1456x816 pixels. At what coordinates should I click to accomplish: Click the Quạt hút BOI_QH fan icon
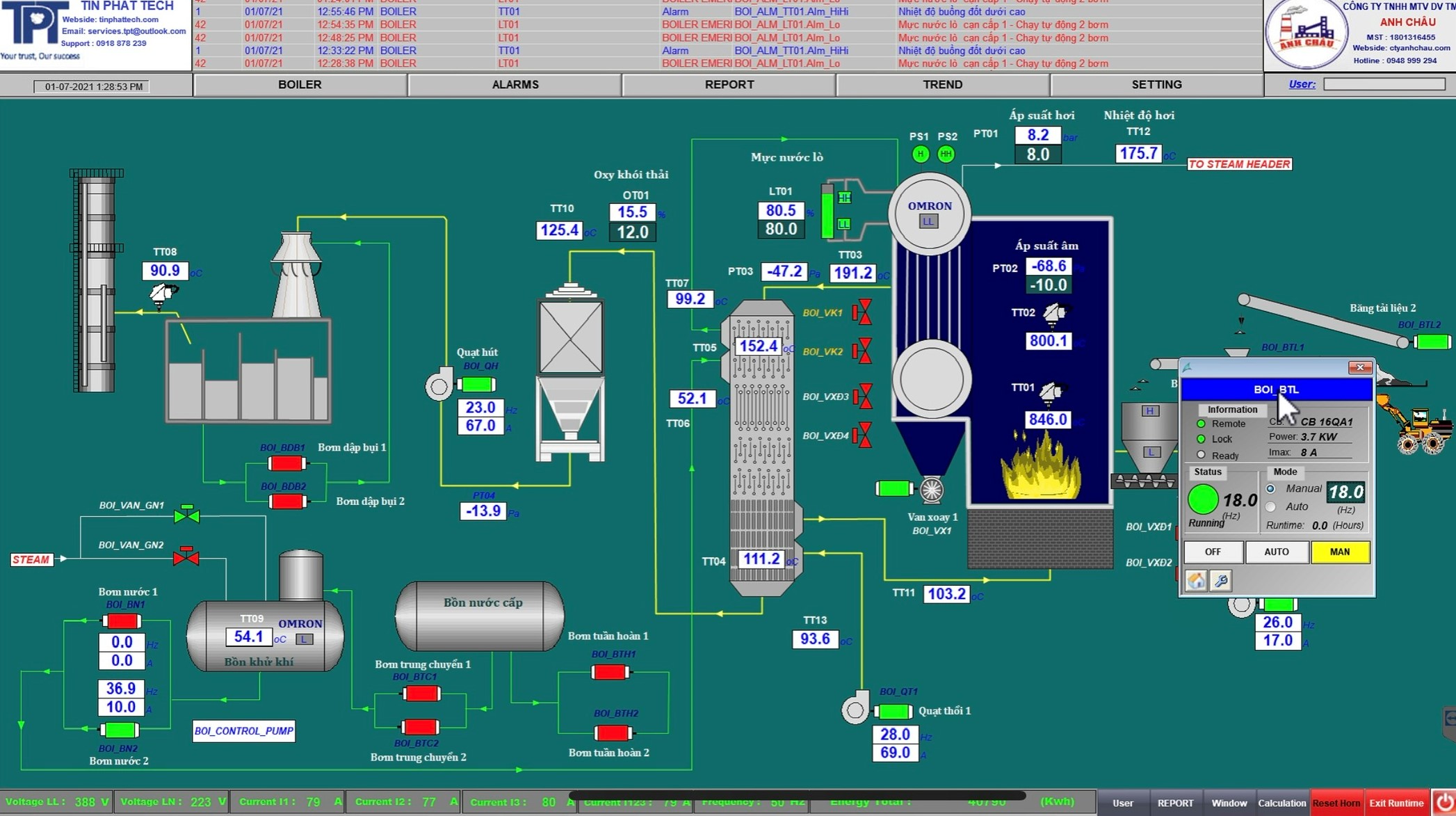(439, 386)
